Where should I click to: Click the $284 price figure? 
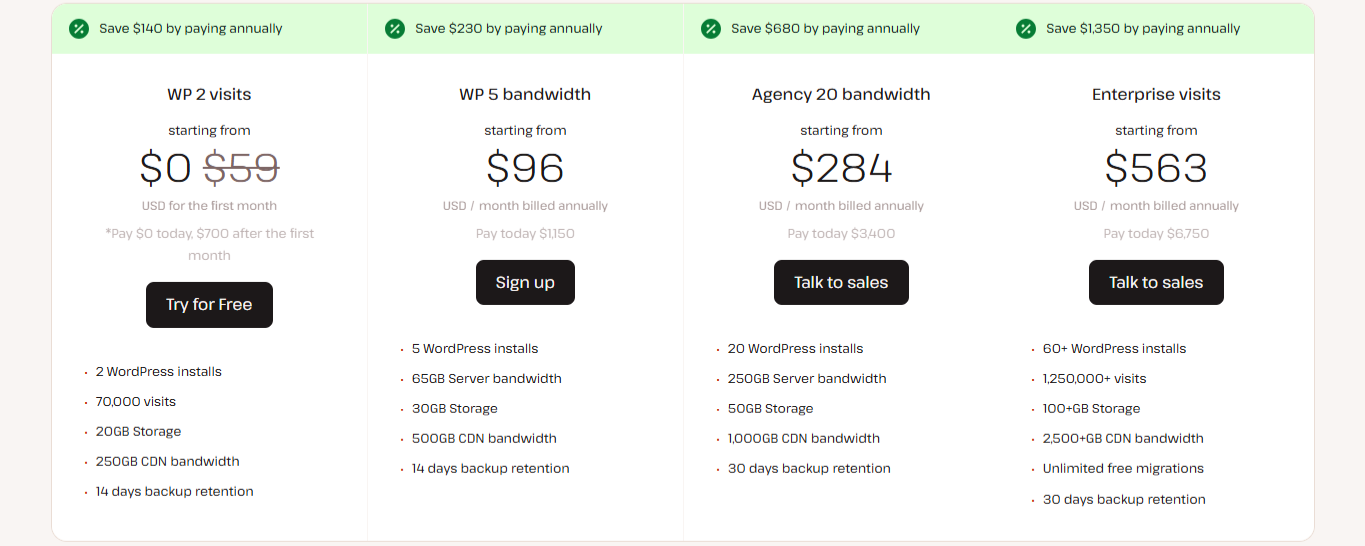point(841,168)
